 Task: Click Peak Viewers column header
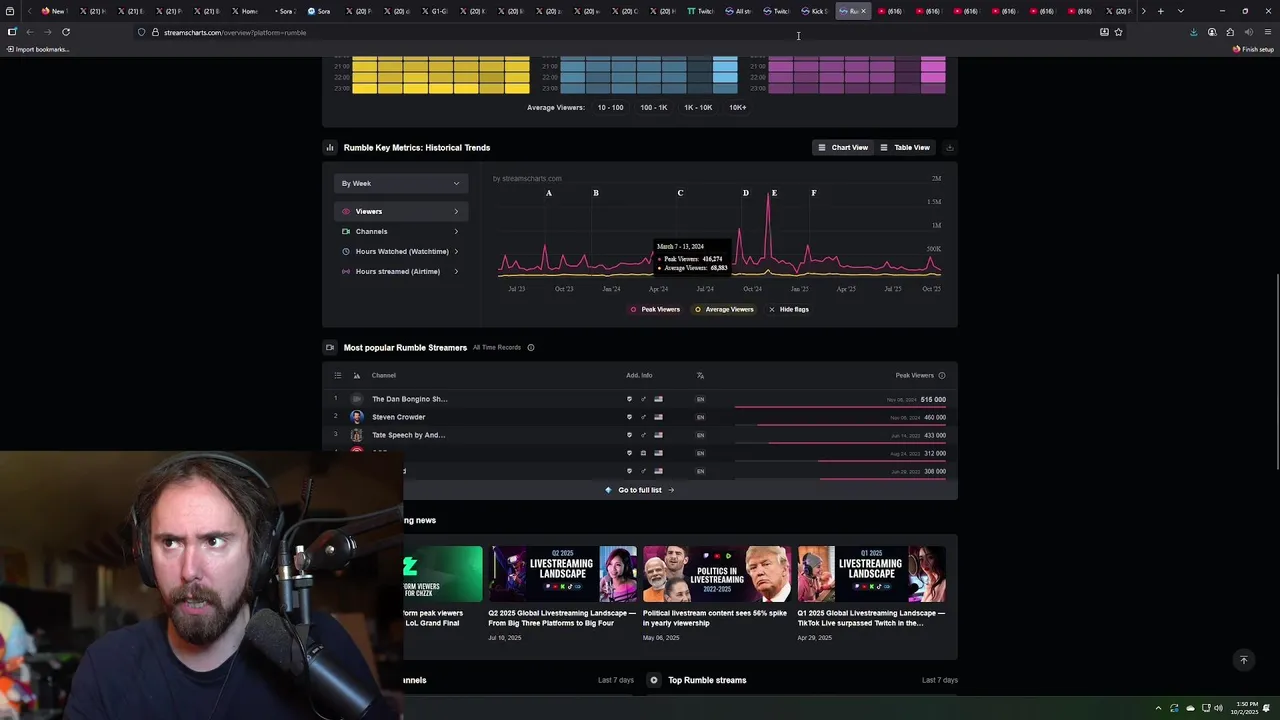point(914,376)
